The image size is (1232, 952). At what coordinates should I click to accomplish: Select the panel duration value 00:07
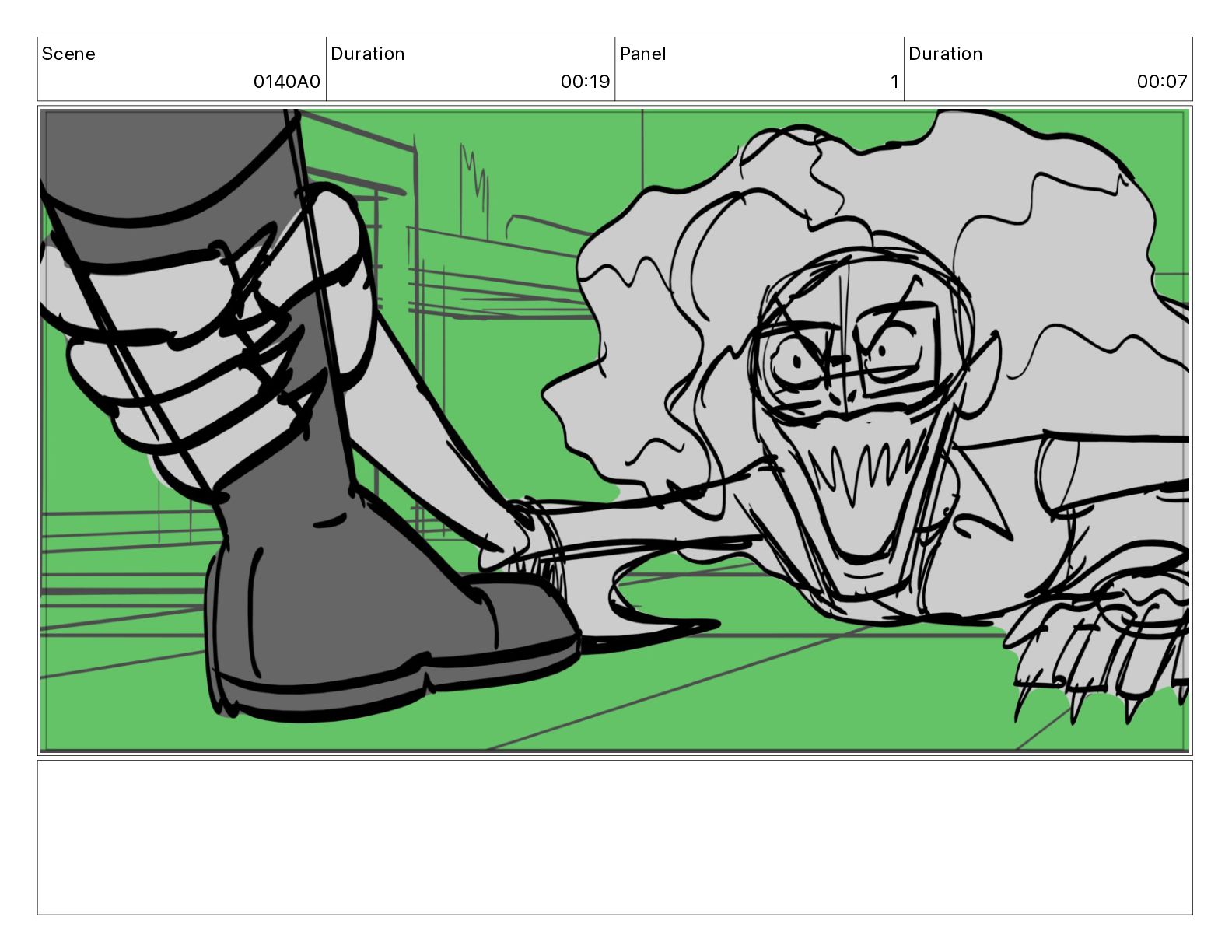[x=1162, y=82]
